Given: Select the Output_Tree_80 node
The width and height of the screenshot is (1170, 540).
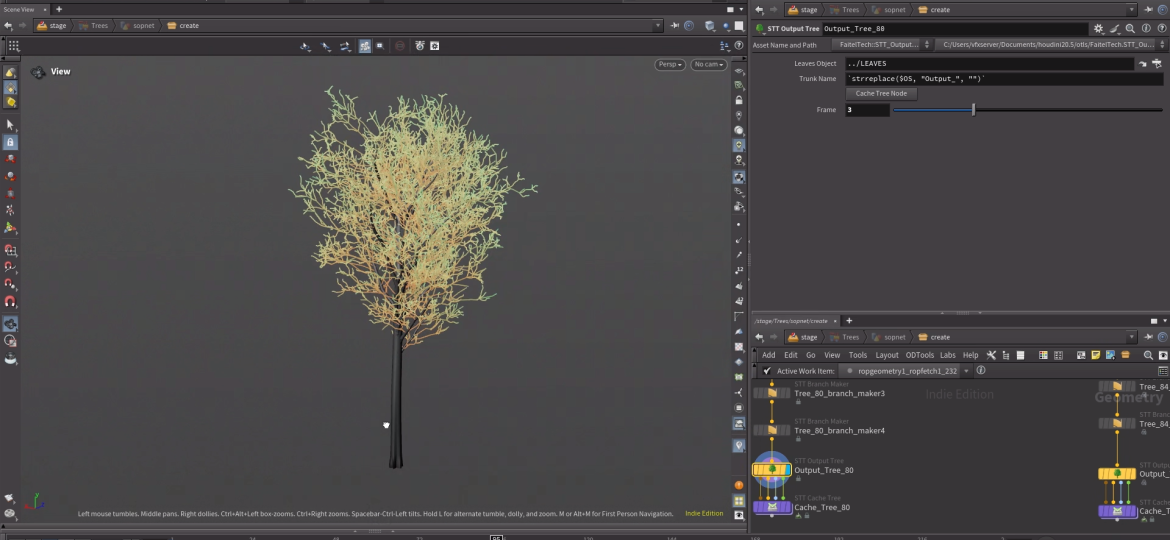Looking at the screenshot, I should (771, 469).
